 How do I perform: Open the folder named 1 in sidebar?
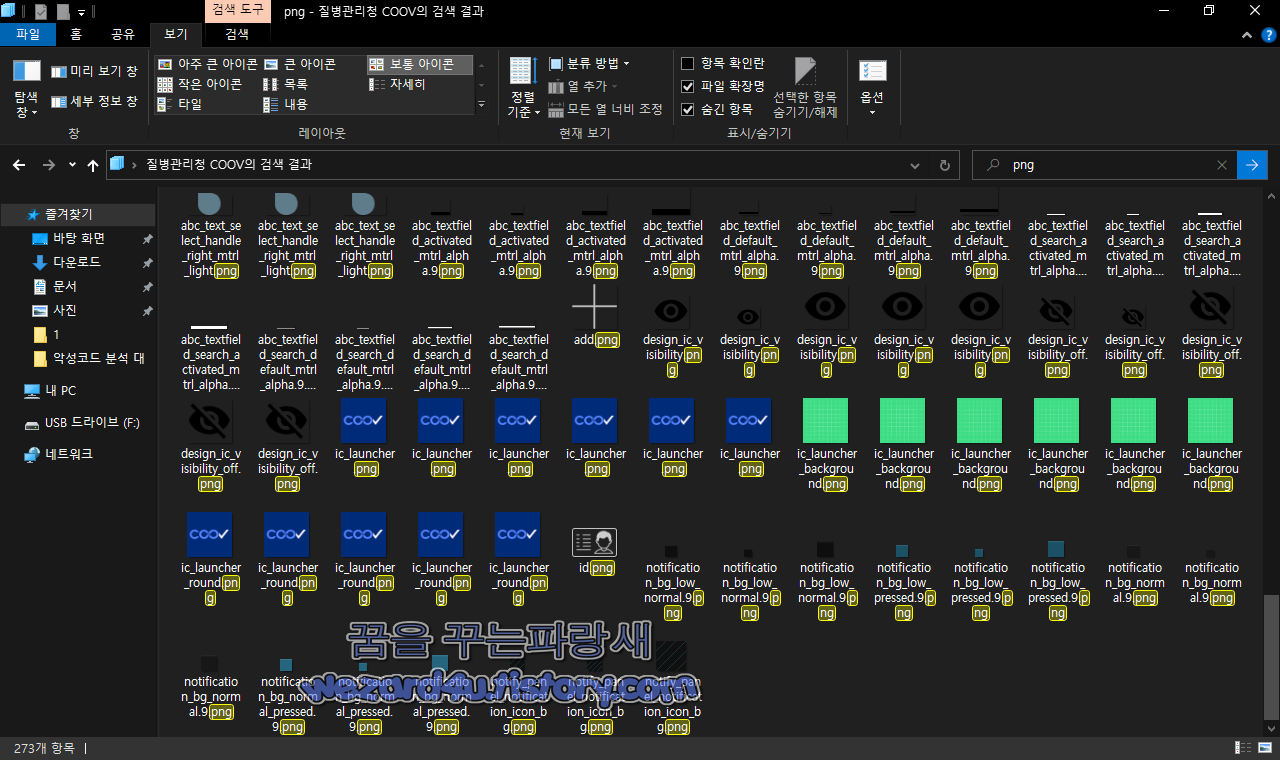click(56, 334)
